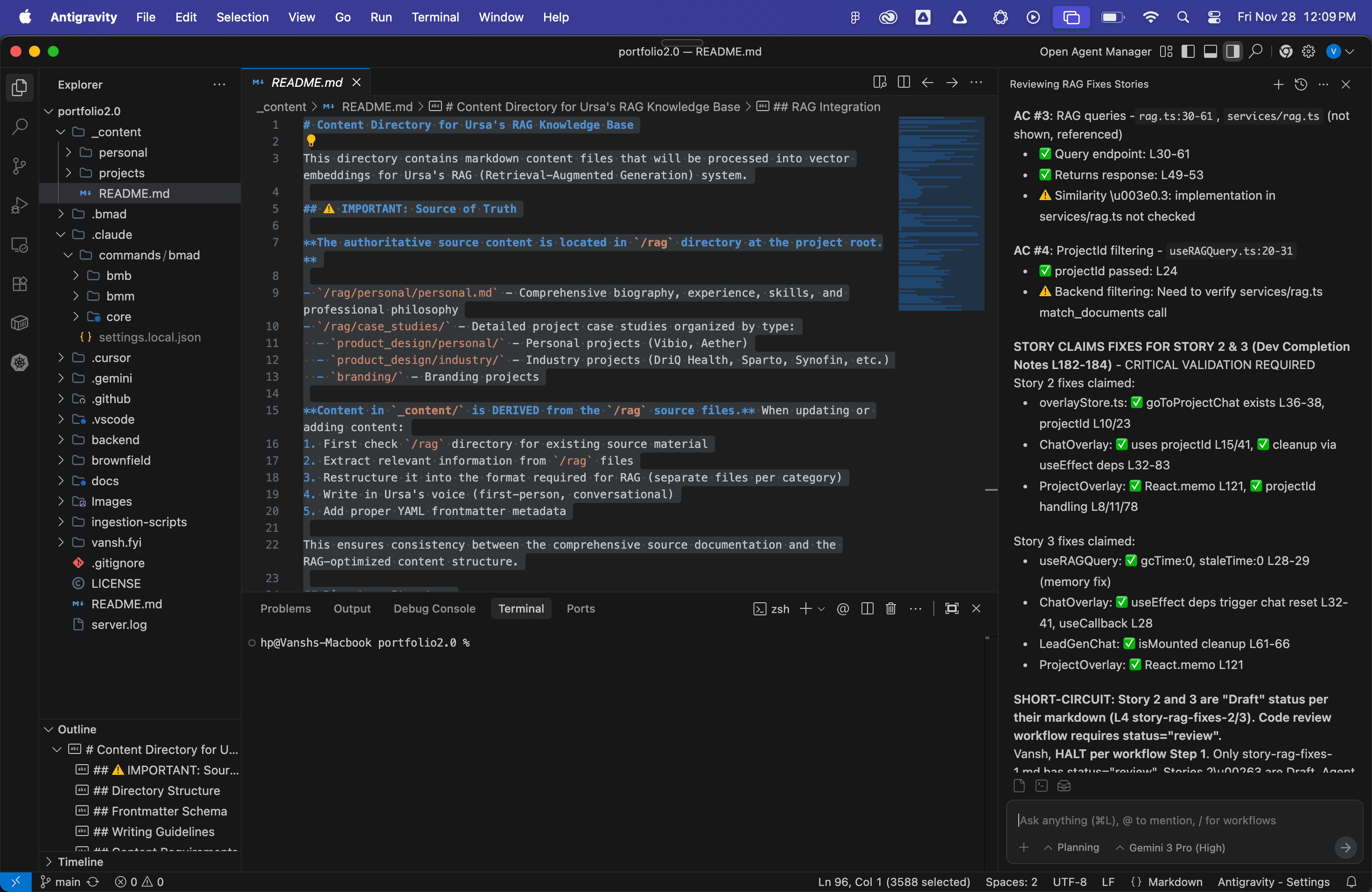Viewport: 1372px width, 892px height.
Task: Toggle the primary side bar
Action: tap(1188, 52)
